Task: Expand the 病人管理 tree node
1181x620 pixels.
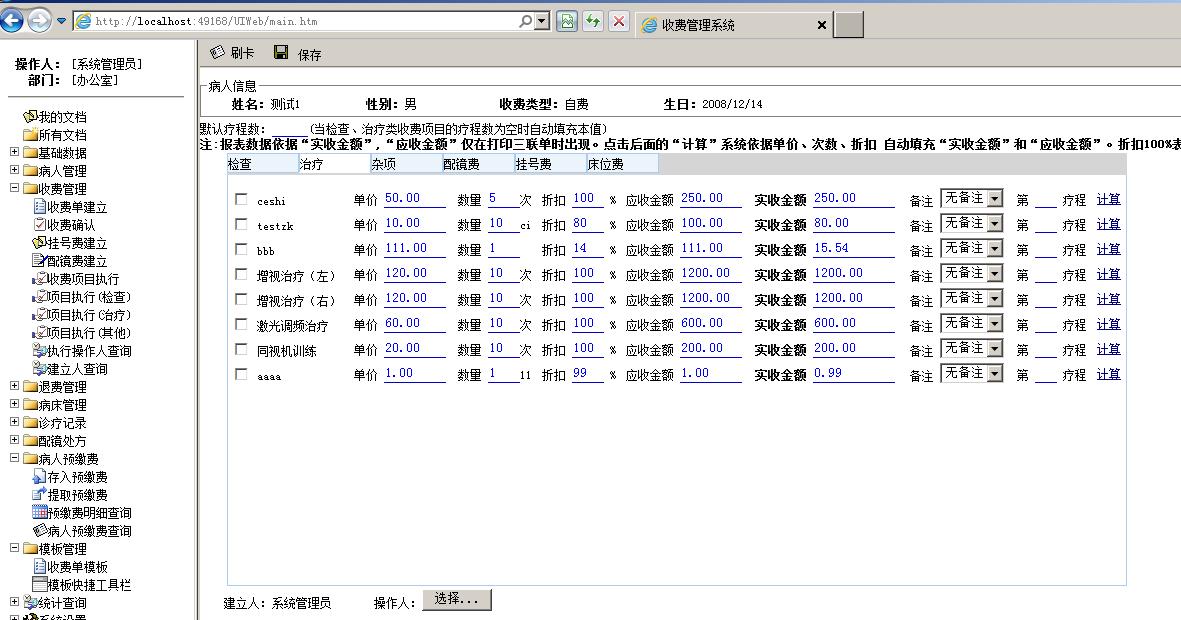Action: pos(14,170)
